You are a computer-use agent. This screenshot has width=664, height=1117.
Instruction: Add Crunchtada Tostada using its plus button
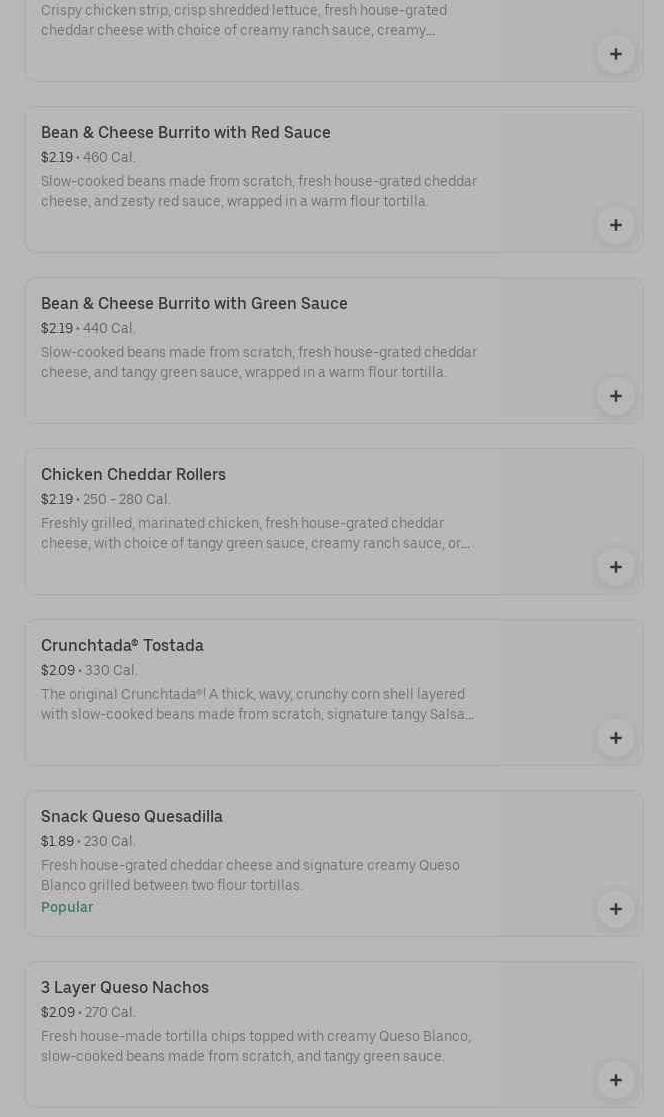coord(615,738)
